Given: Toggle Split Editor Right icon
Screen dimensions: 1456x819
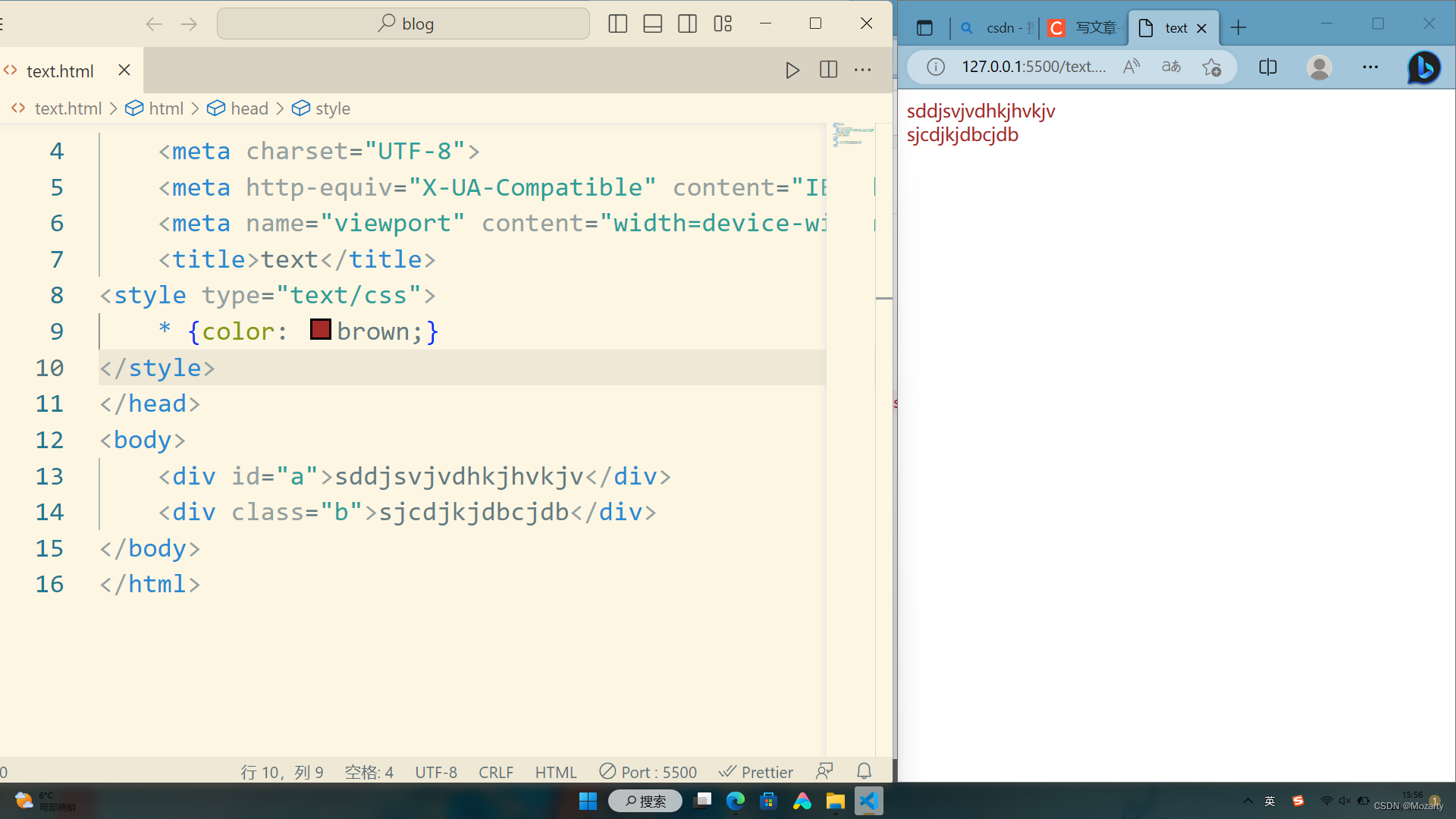Looking at the screenshot, I should [828, 69].
